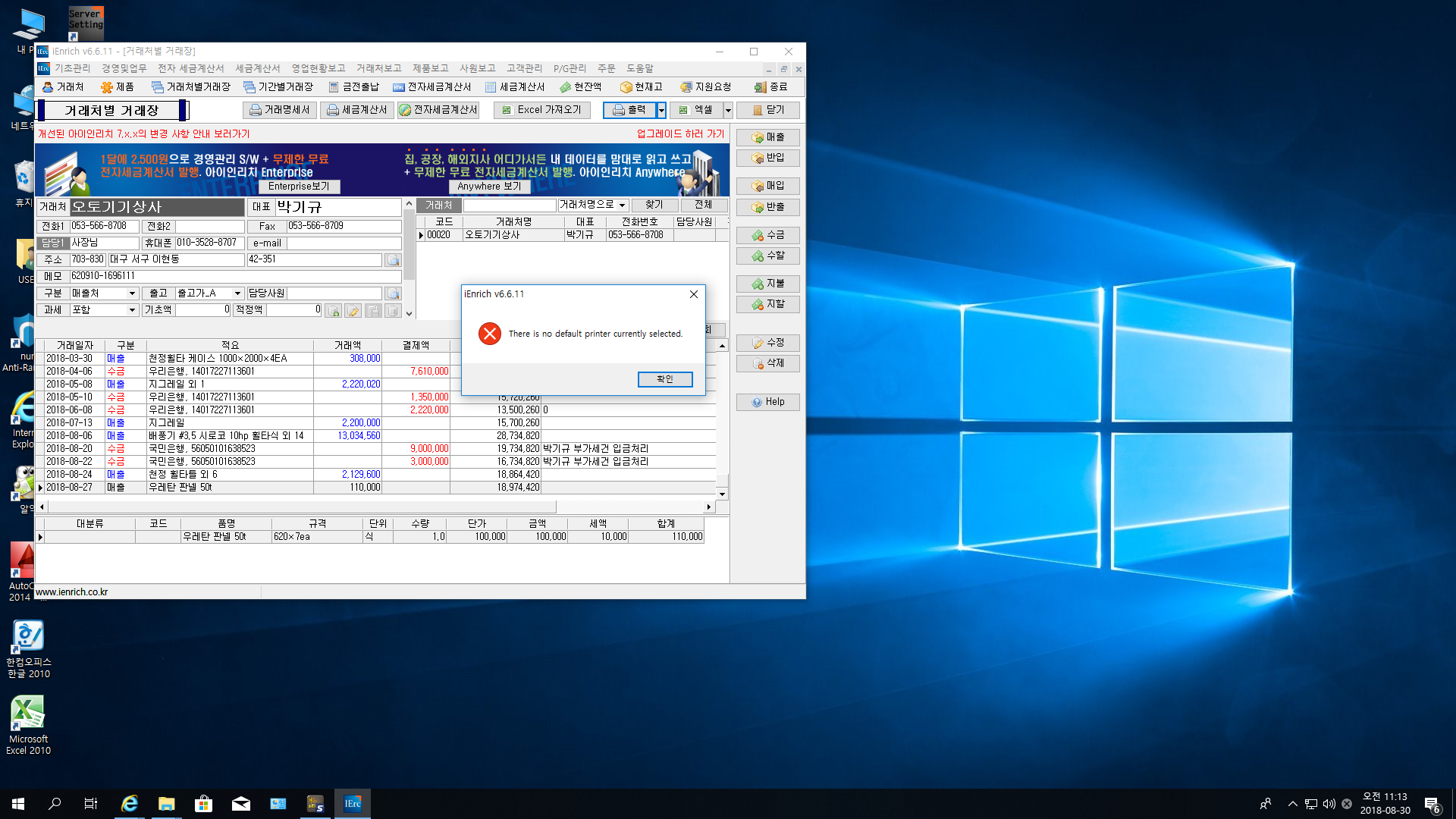This screenshot has height=819, width=1456.
Task: Click the 업그레이드 하러 가기 link
Action: tap(680, 133)
